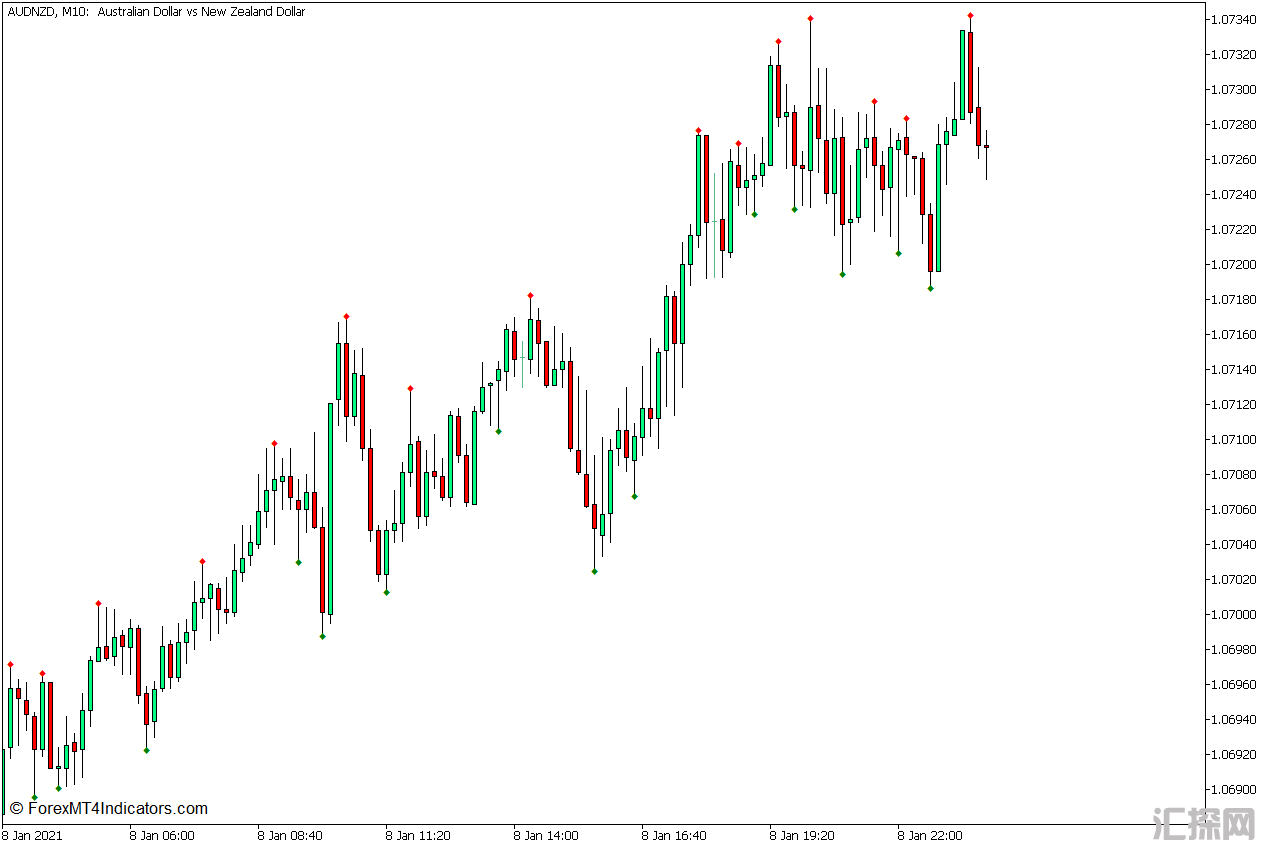Click the rightmost red fractal diamond

tap(970, 16)
